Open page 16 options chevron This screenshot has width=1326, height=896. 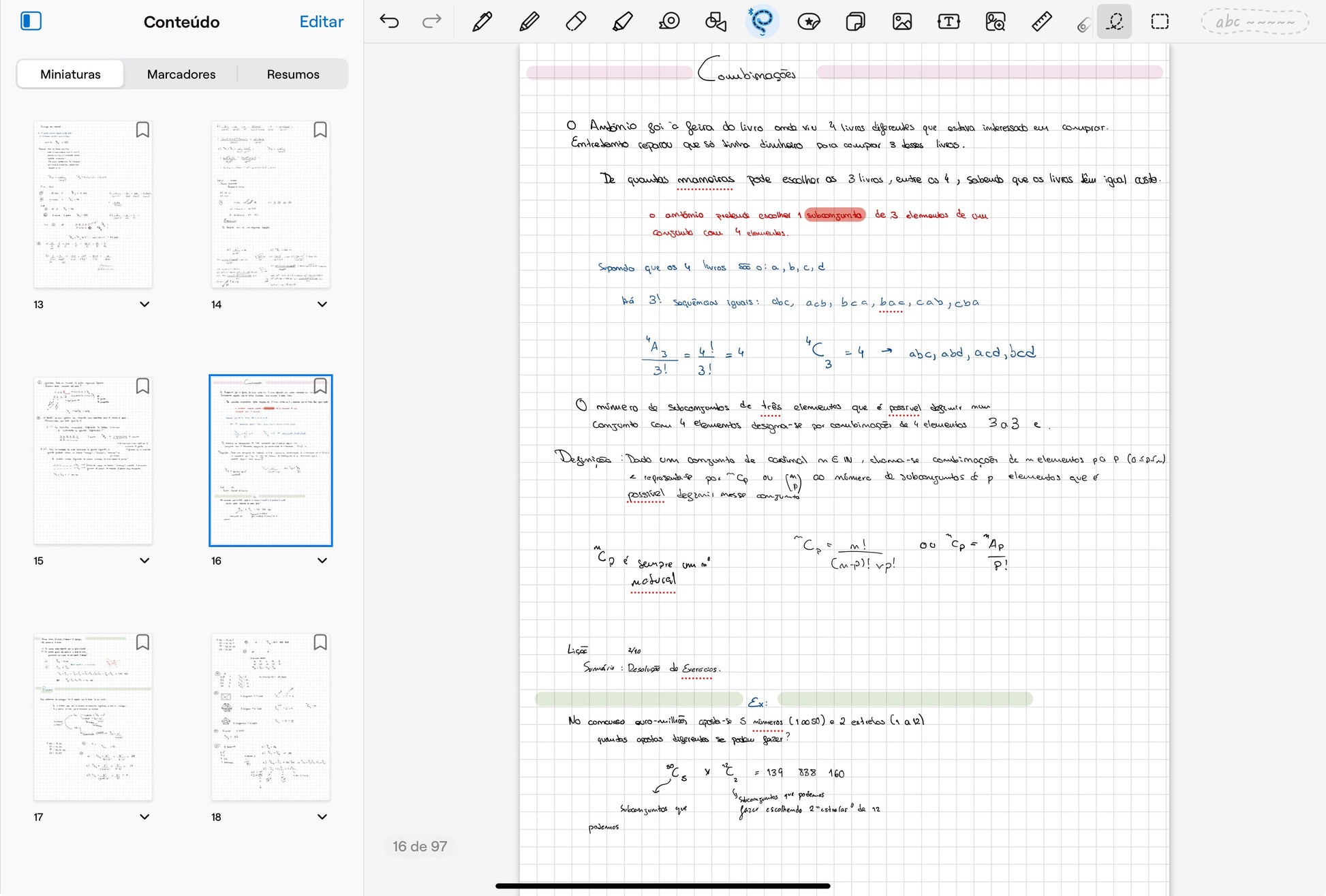pos(322,561)
